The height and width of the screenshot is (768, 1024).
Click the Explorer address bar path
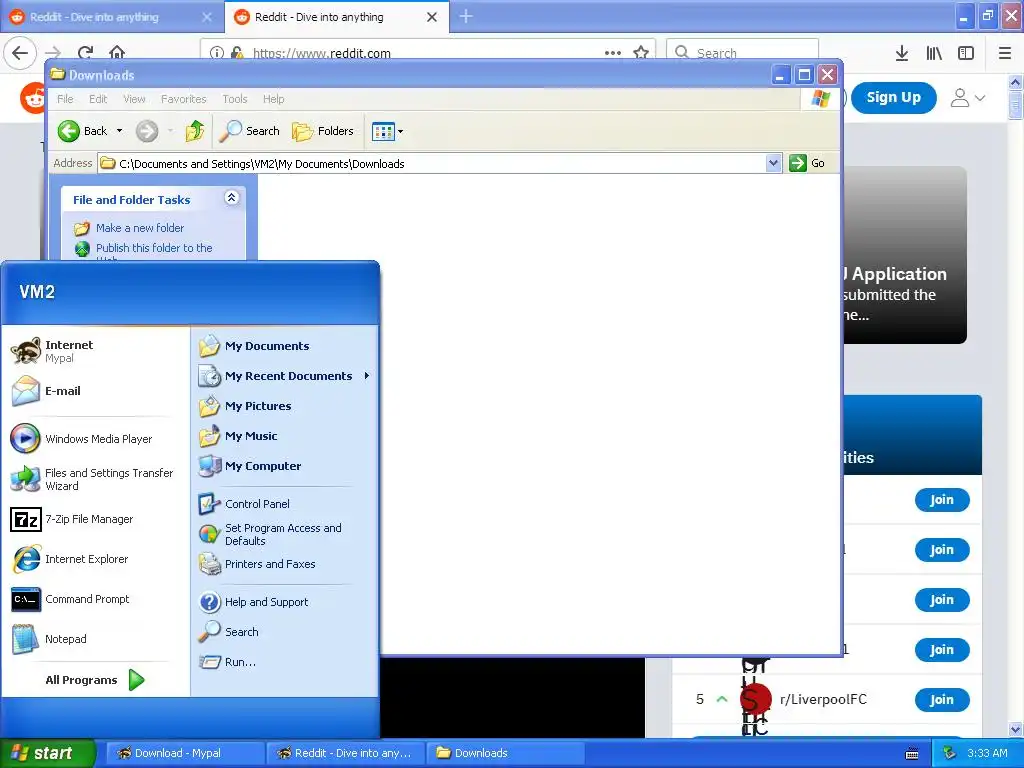pos(431,163)
